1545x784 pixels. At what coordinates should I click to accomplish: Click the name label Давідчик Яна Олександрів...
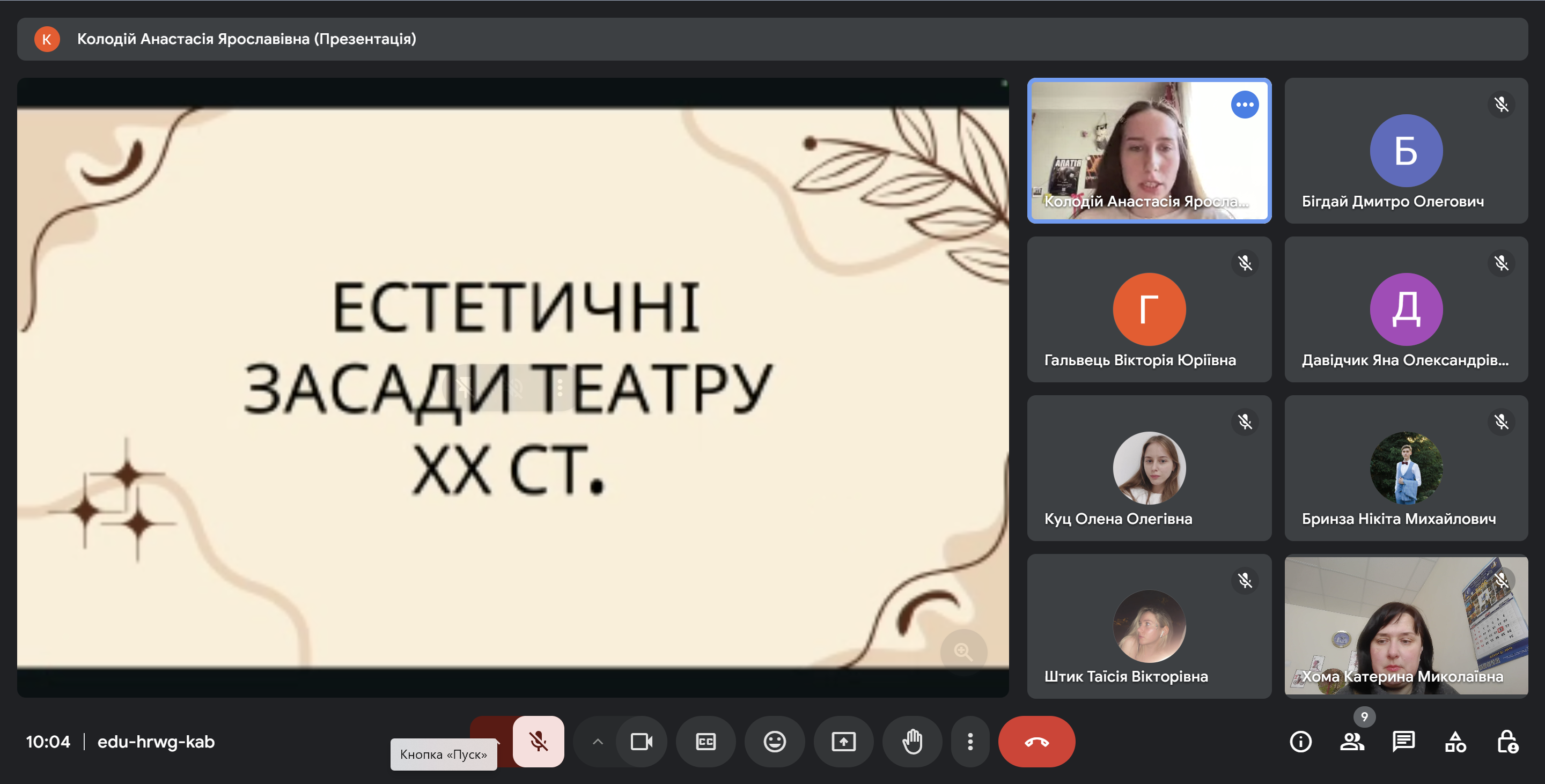pyautogui.click(x=1404, y=360)
